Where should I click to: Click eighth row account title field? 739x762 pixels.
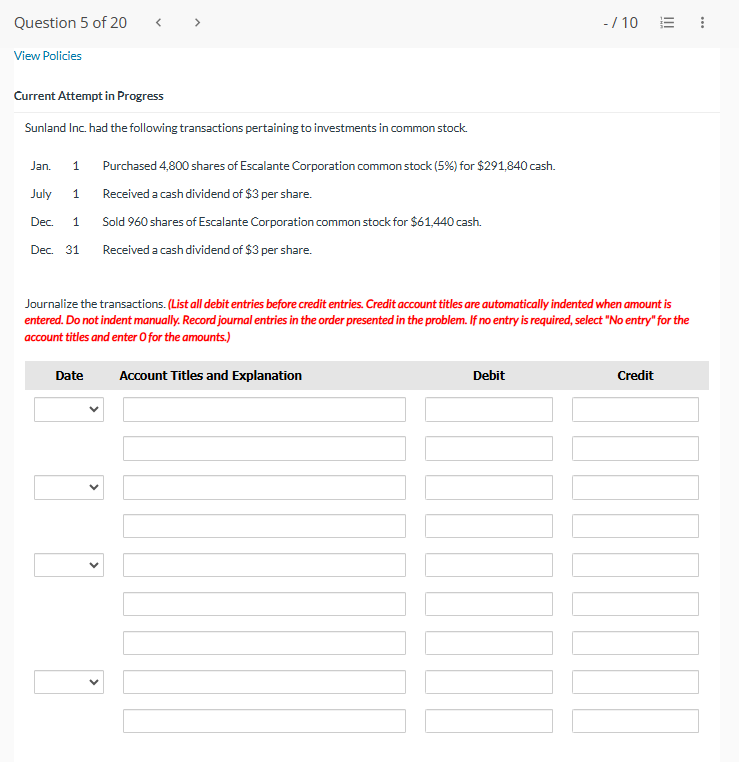pos(264,682)
